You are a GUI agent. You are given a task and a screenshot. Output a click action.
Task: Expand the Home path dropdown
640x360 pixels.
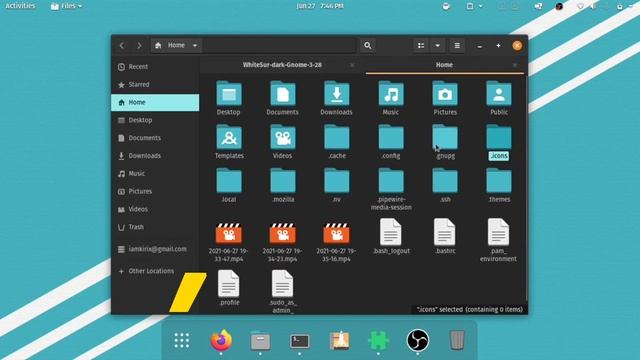195,45
